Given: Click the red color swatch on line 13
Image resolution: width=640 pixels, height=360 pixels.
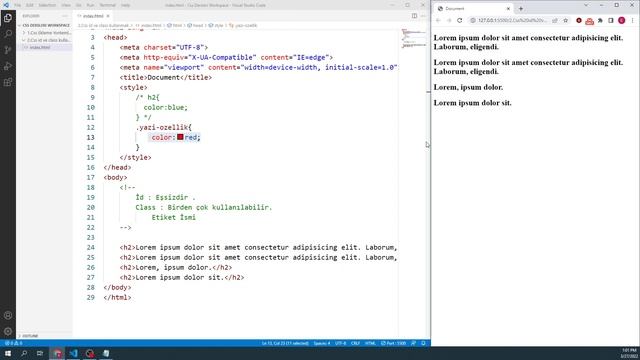Looking at the screenshot, I should tap(180, 137).
